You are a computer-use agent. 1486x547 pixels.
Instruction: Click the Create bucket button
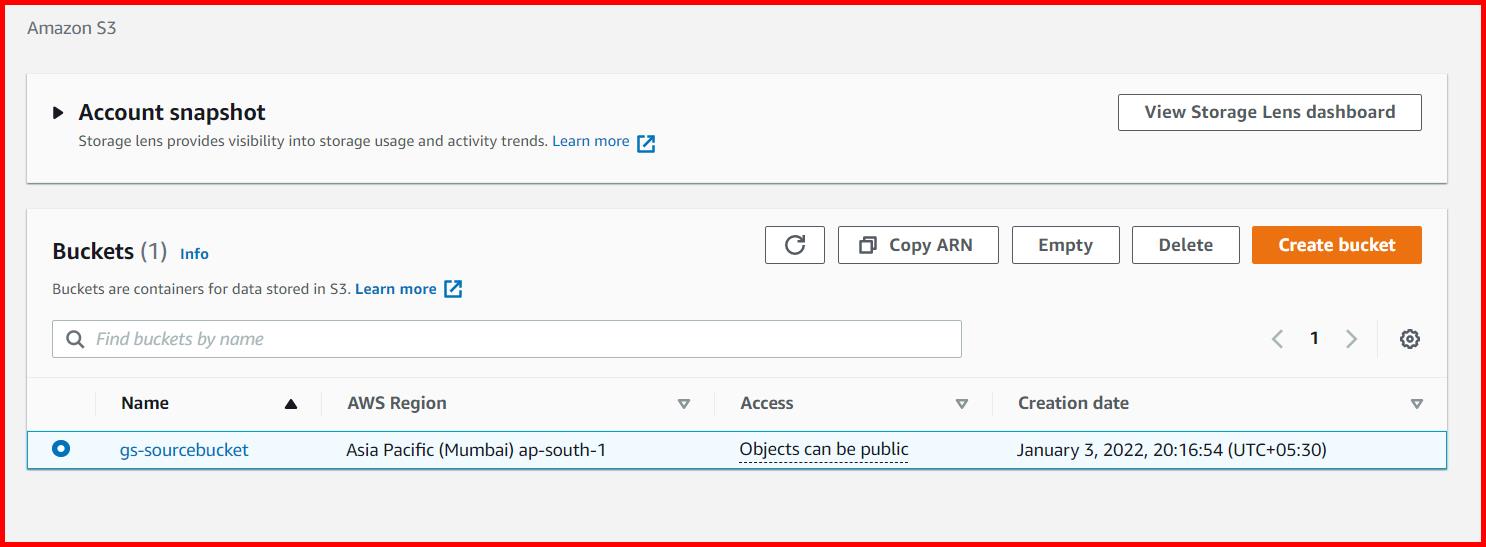point(1336,245)
